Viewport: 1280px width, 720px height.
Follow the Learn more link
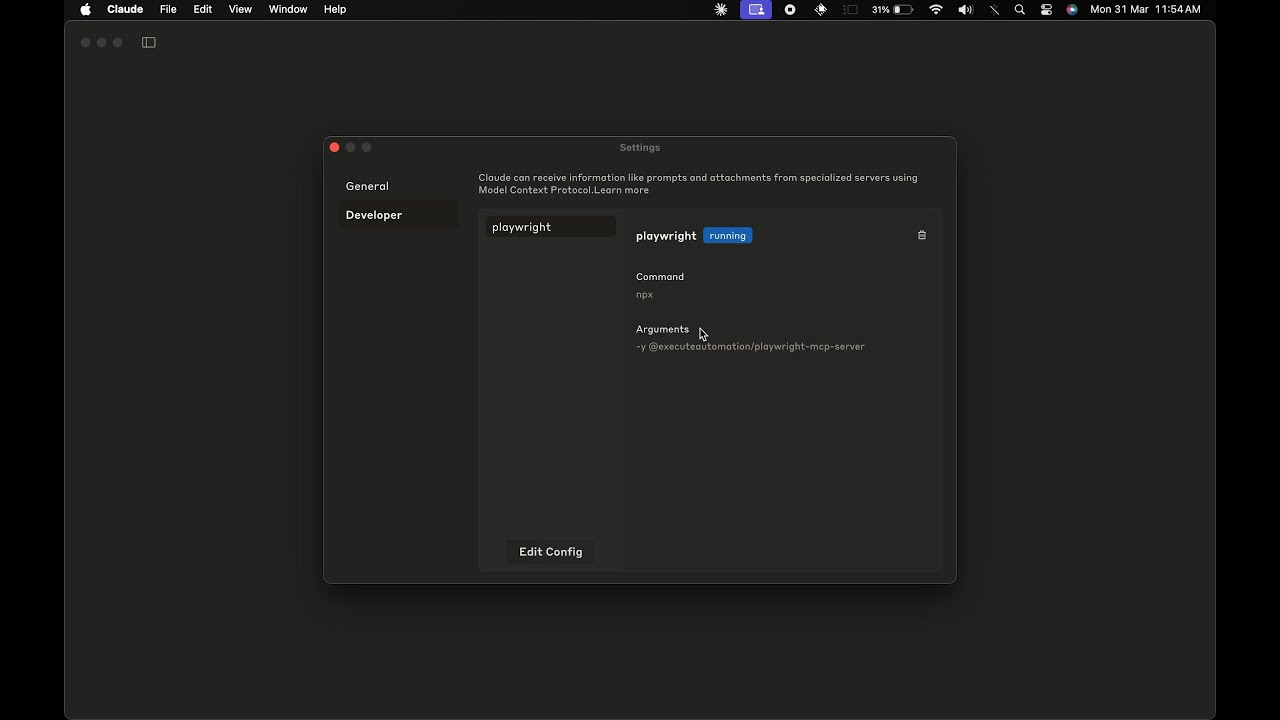pyautogui.click(x=621, y=190)
